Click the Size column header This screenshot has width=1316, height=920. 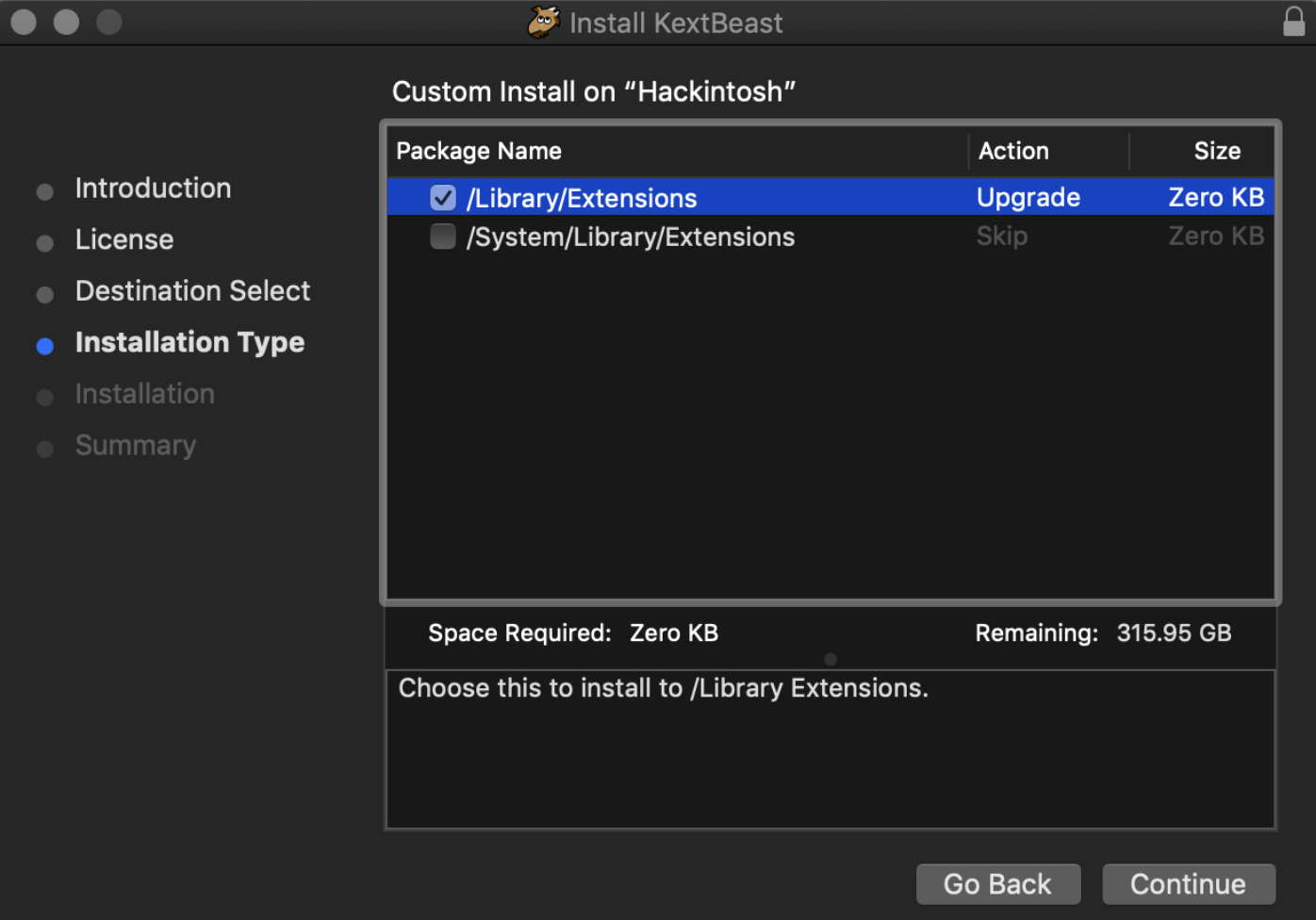[1217, 151]
